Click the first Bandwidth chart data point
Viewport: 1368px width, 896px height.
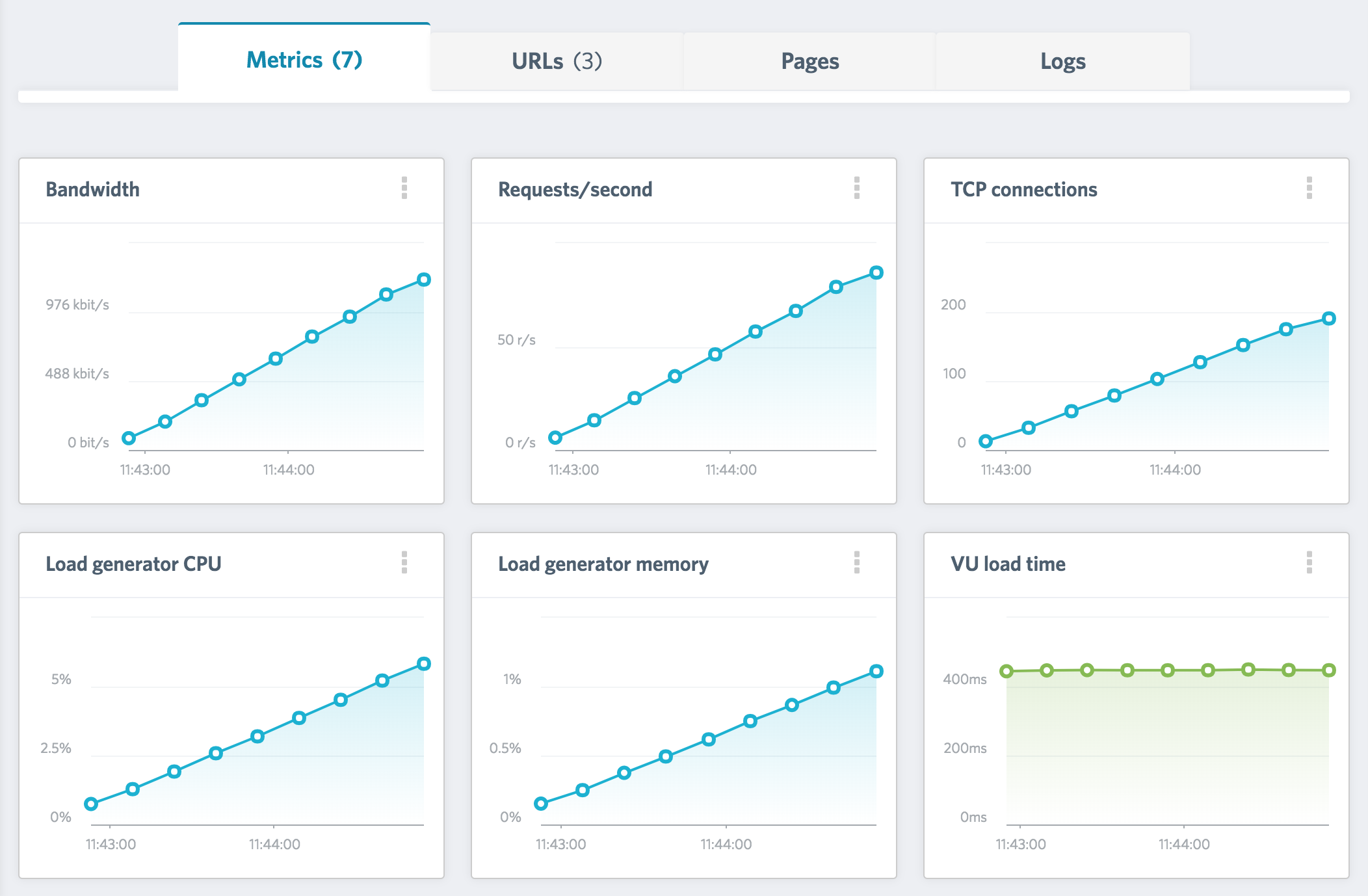(x=129, y=438)
